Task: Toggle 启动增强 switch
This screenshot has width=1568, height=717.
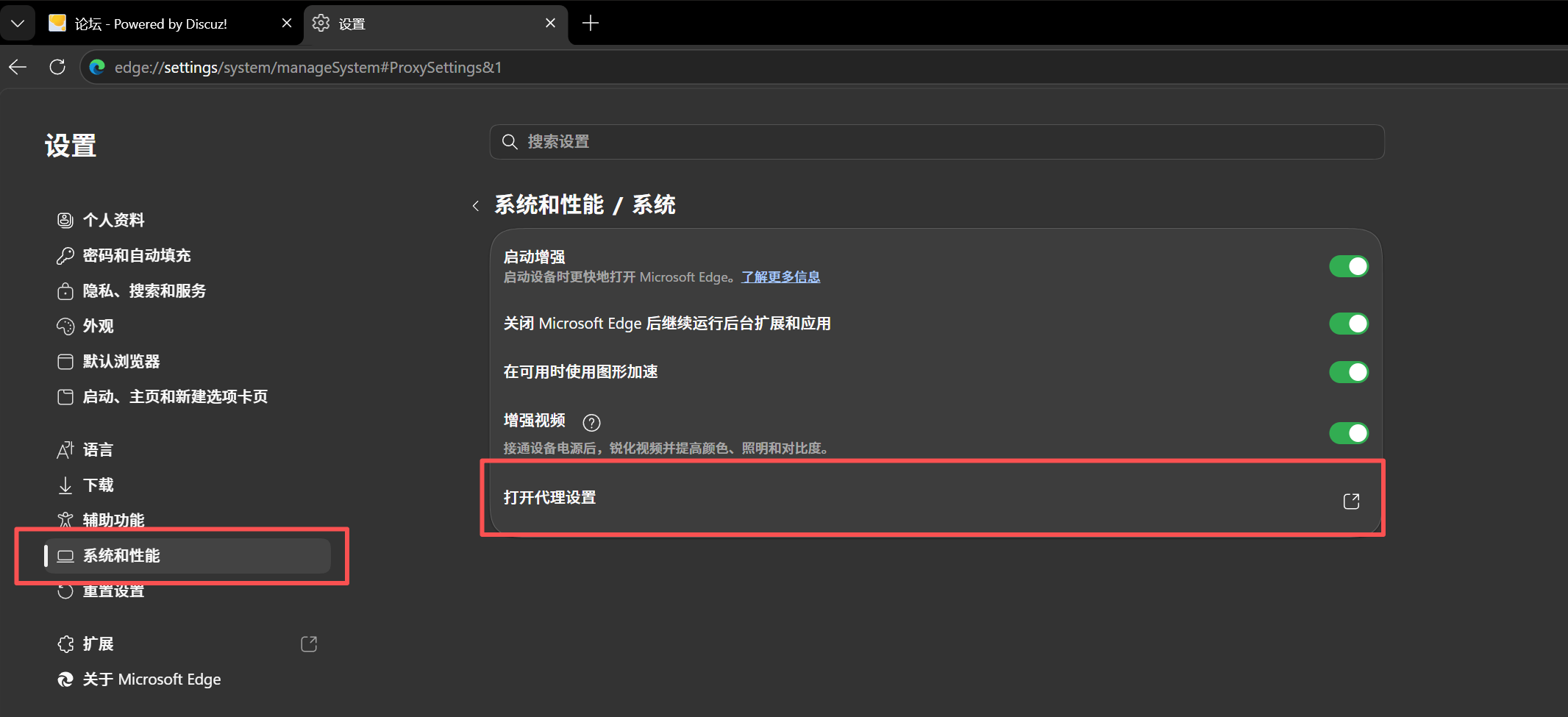Action: pos(1348,266)
